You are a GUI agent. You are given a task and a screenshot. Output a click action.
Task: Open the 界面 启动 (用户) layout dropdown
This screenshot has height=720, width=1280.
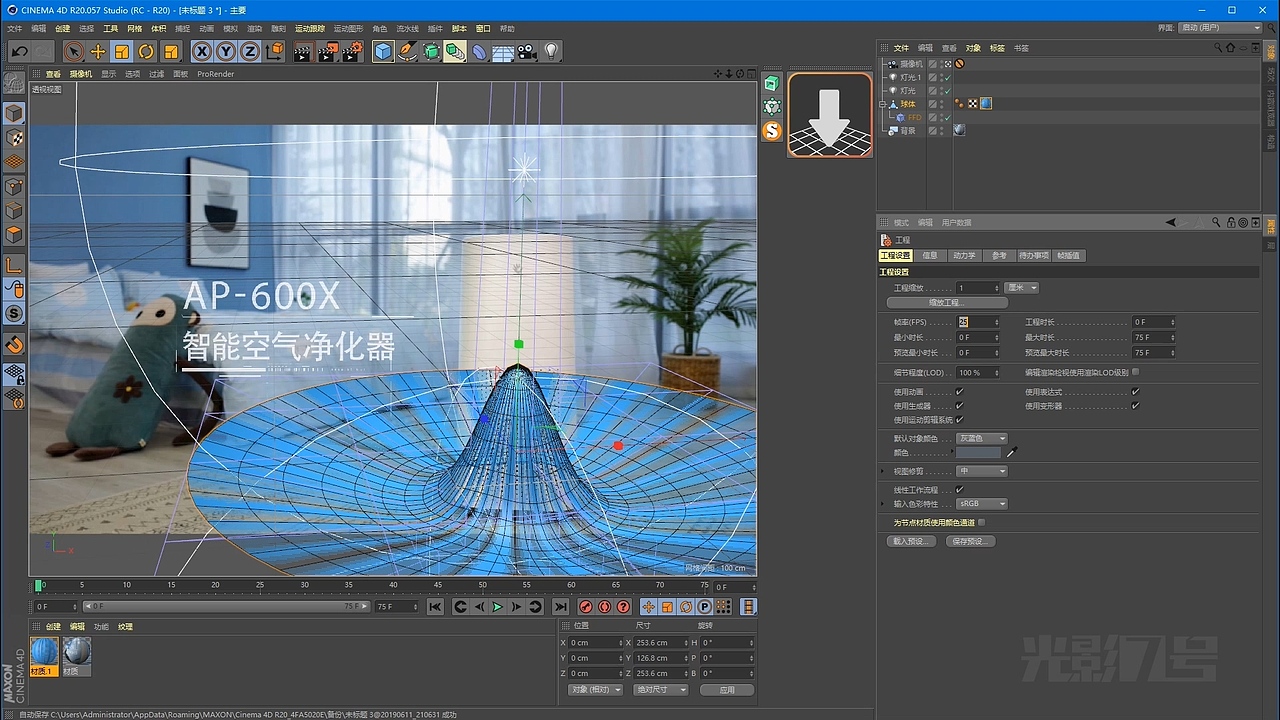pyautogui.click(x=1220, y=28)
